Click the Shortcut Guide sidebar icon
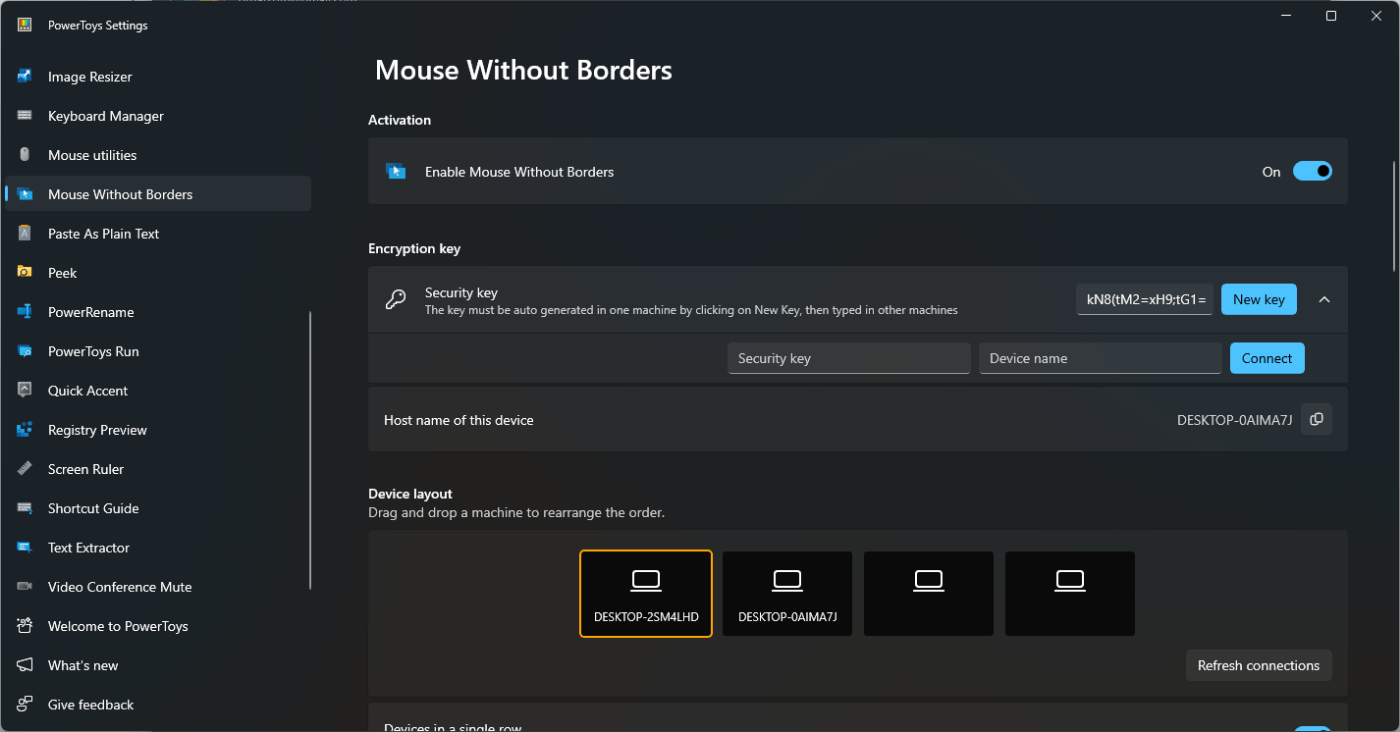Screen dimensions: 1400x732 tap(25, 508)
